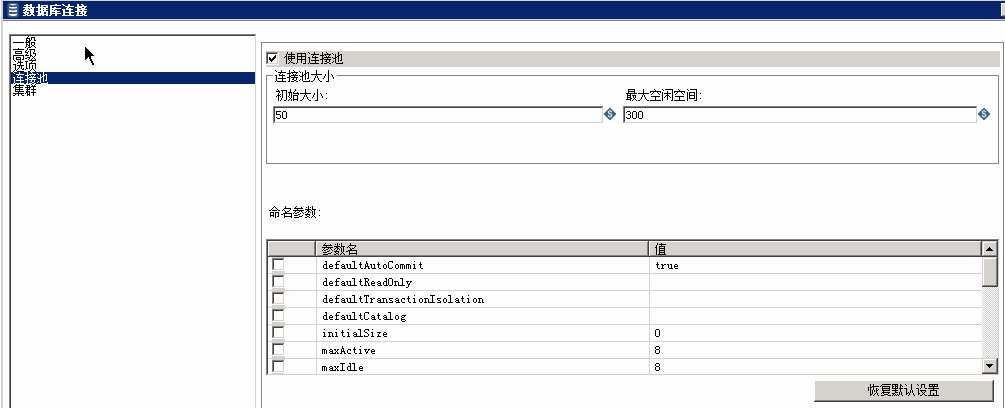Click the 参数名 column header
The height and width of the screenshot is (408, 1005).
pos(482,249)
